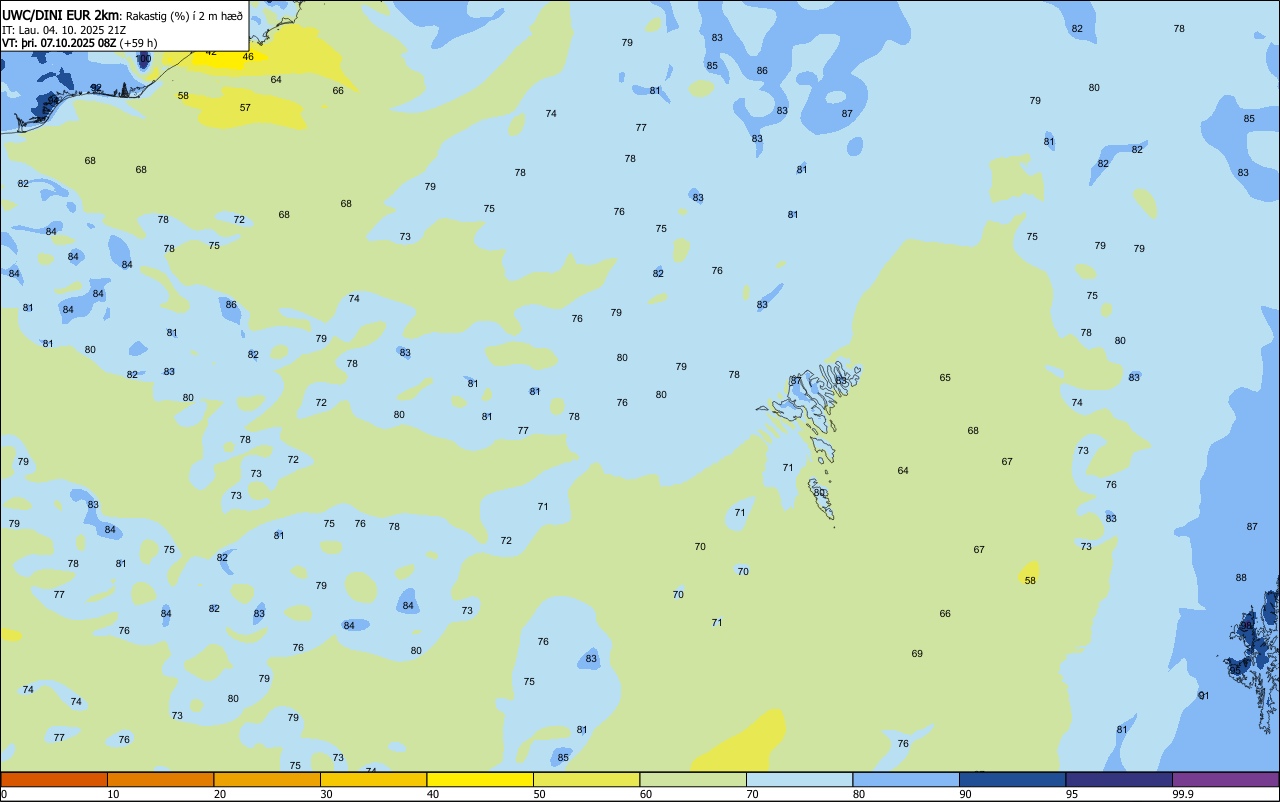Select the orange 10–20 legend color band
Image resolution: width=1280 pixels, height=802 pixels.
click(160, 779)
